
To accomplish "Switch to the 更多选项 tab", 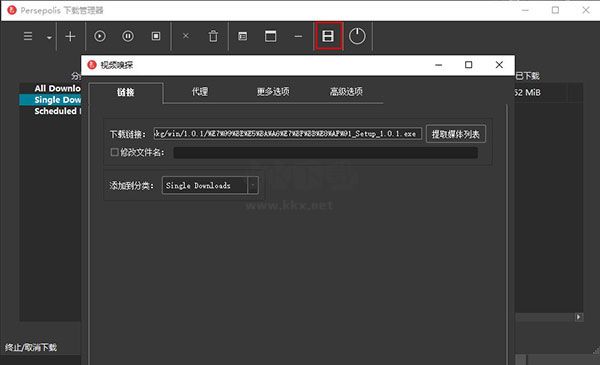I will (273, 91).
